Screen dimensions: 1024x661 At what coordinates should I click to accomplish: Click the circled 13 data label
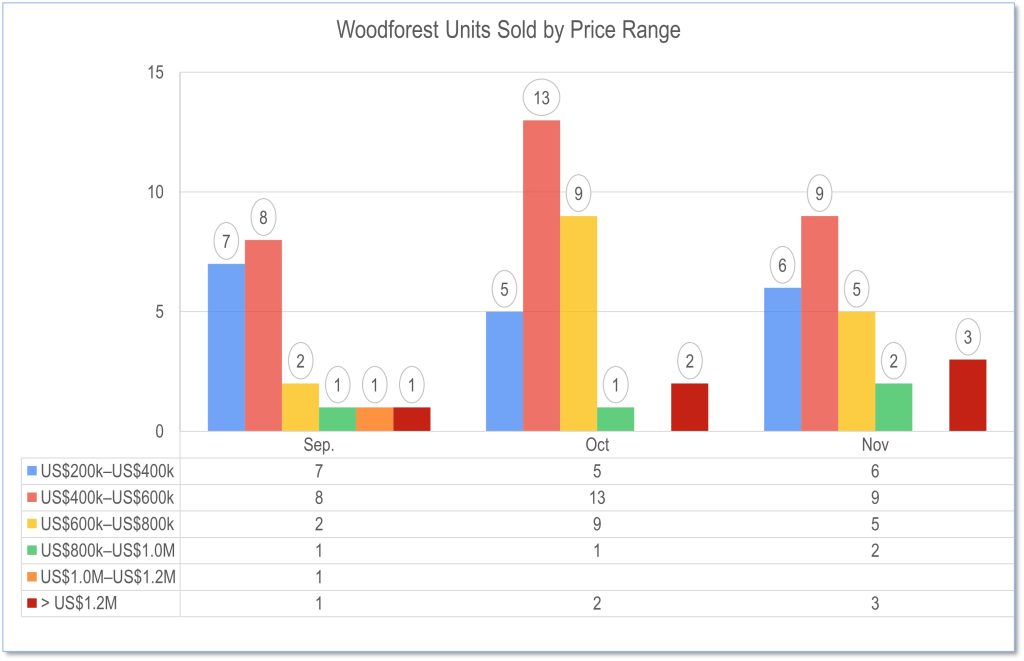(541, 98)
